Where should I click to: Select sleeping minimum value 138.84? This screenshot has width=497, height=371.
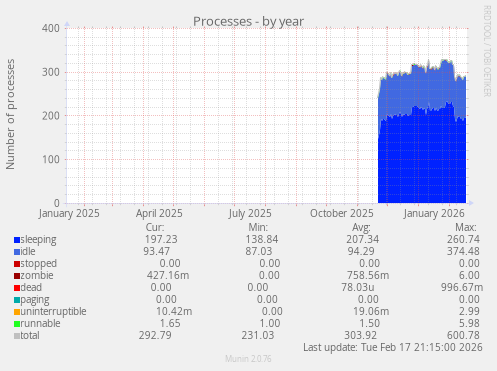262,239
